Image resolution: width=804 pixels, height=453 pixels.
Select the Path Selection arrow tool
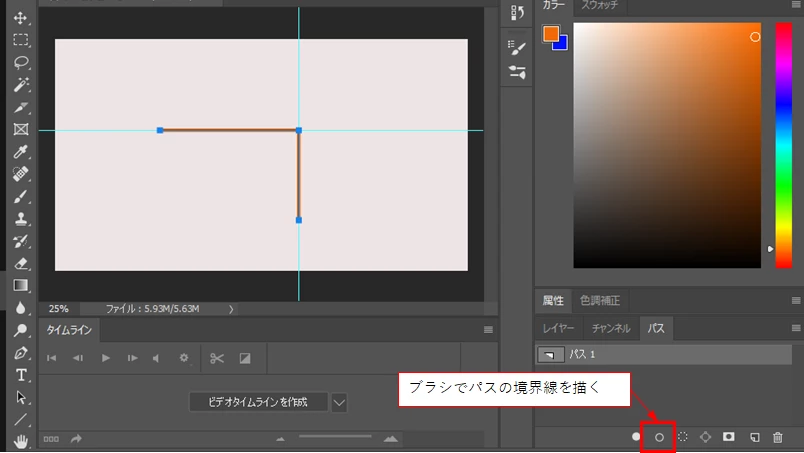point(21,398)
